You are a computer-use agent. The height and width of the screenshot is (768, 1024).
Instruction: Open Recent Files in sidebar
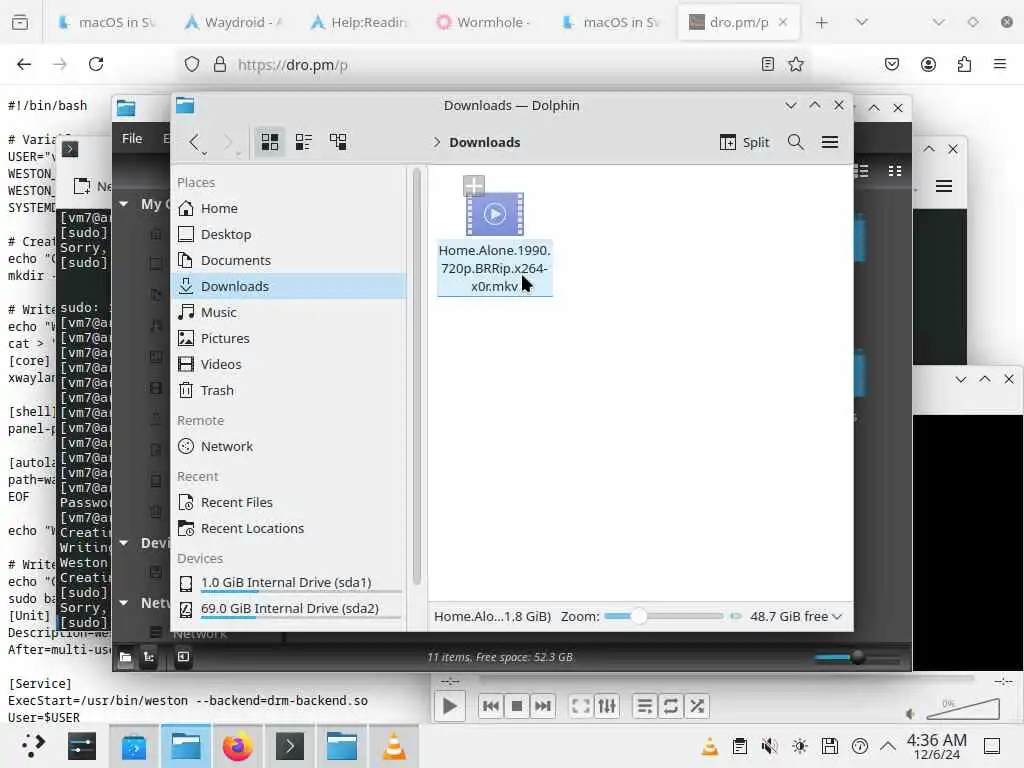[x=291, y=502]
